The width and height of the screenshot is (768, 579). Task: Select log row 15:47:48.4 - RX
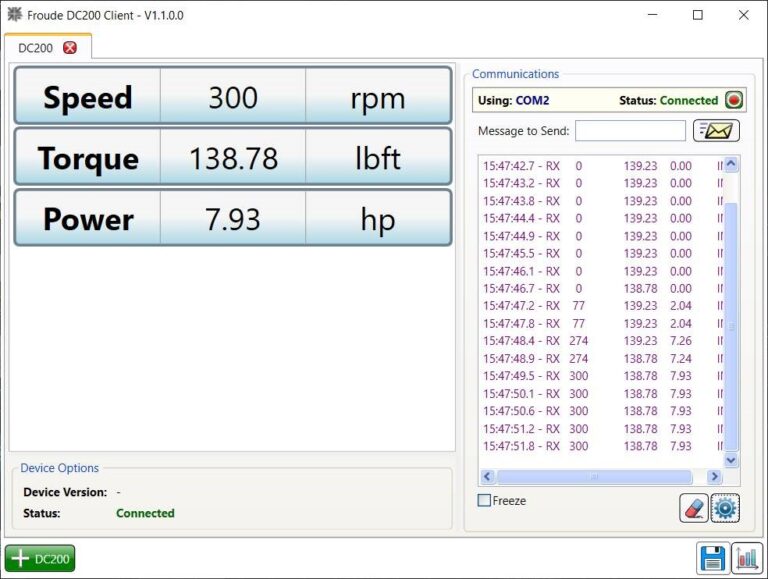click(601, 340)
